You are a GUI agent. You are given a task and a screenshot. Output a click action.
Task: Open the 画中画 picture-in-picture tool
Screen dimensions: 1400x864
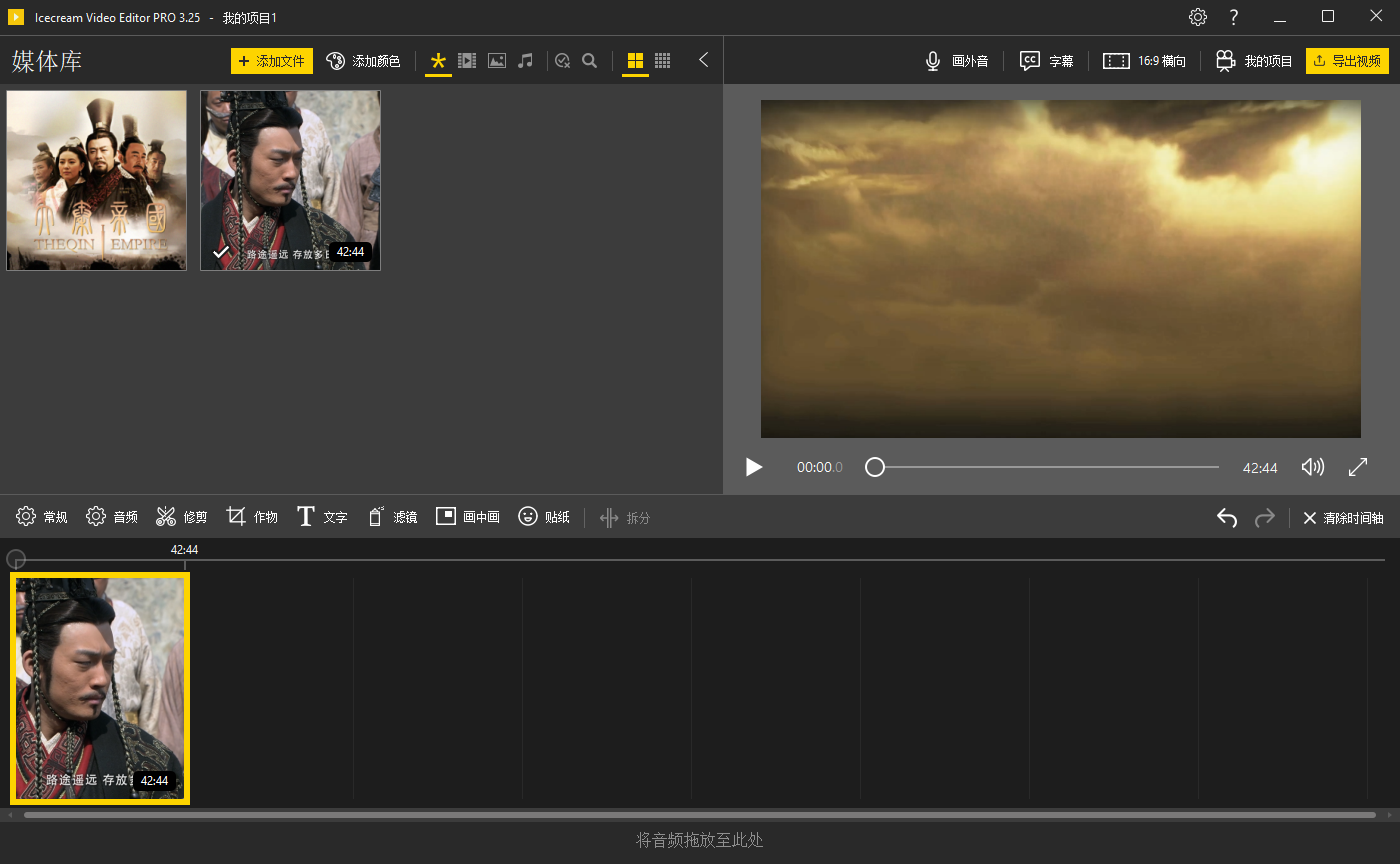(x=467, y=516)
